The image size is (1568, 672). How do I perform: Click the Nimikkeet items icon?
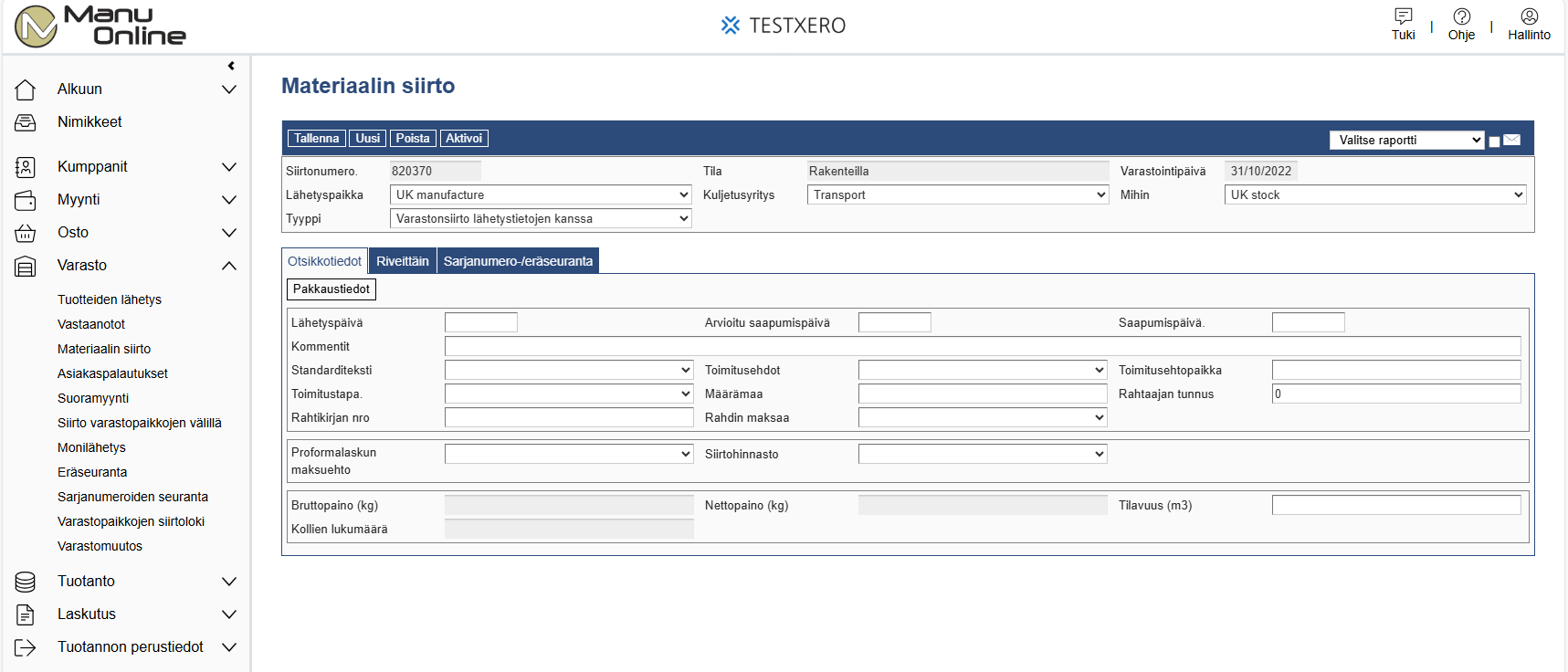tap(26, 122)
